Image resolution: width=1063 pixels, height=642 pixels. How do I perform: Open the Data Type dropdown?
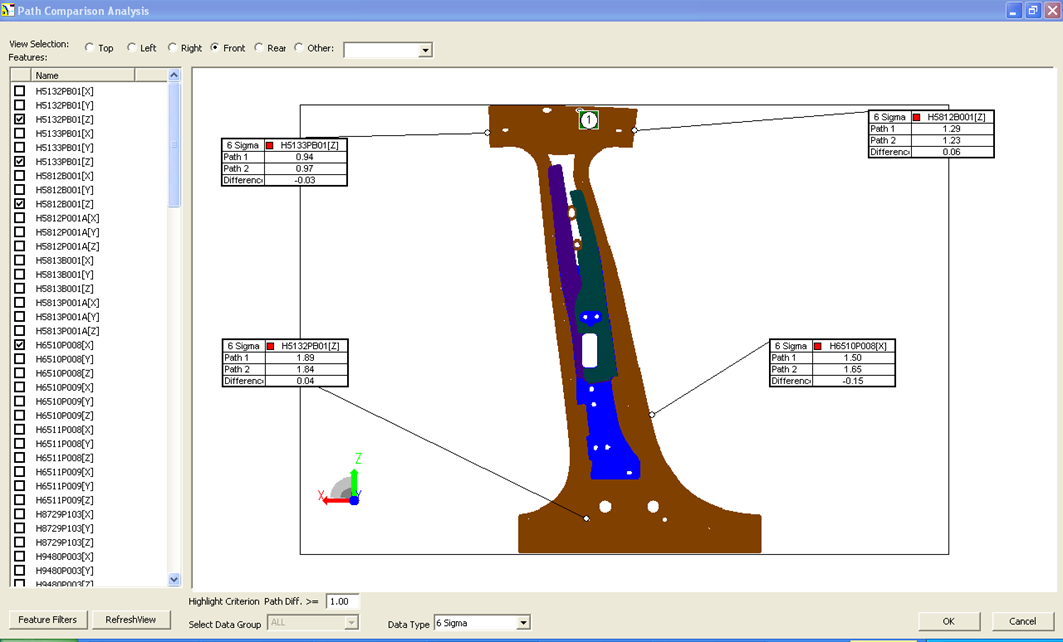(523, 622)
